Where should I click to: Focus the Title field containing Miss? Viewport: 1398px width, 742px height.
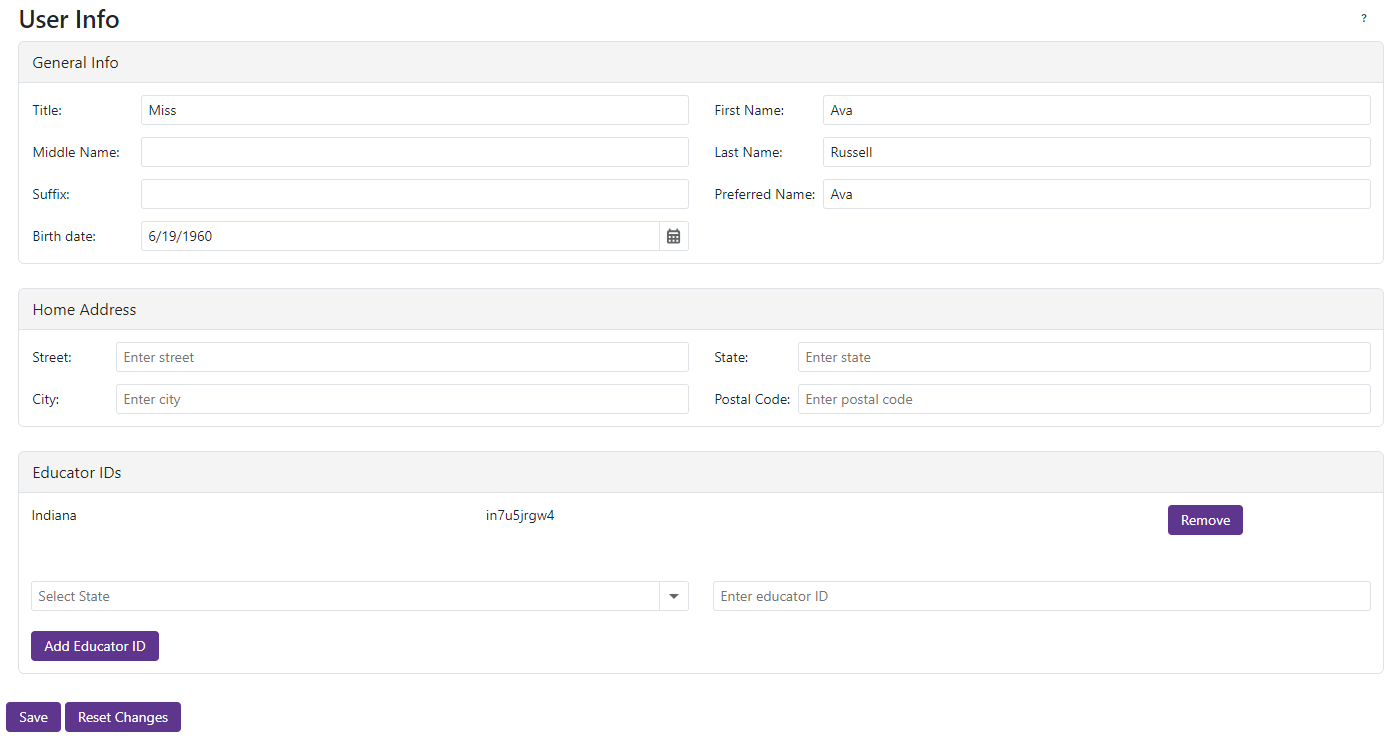pos(414,110)
